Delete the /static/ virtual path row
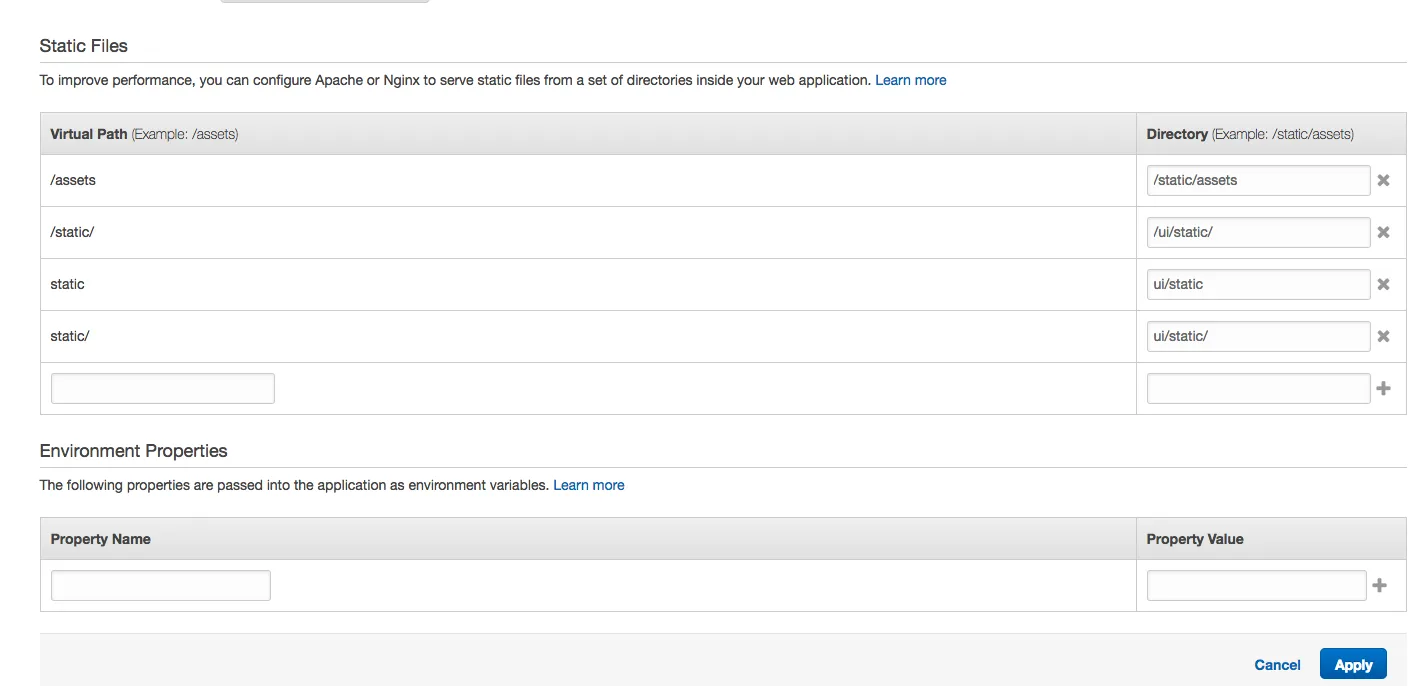Viewport: 1416px width, 686px height. (x=1383, y=232)
